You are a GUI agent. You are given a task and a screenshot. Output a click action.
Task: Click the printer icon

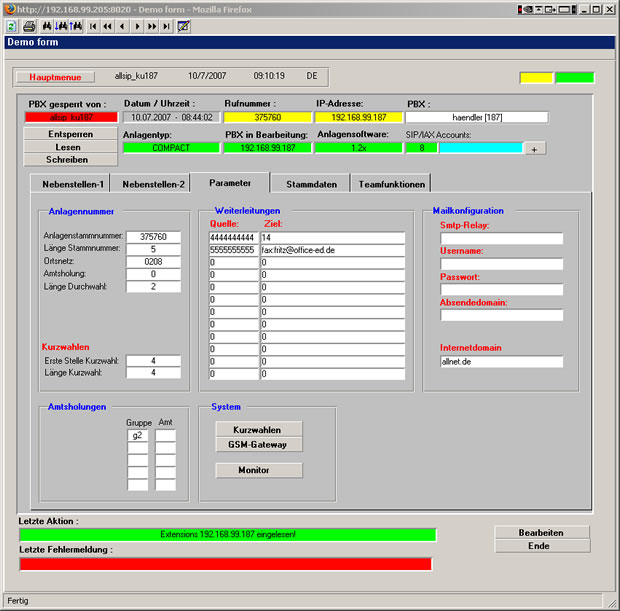(29, 26)
